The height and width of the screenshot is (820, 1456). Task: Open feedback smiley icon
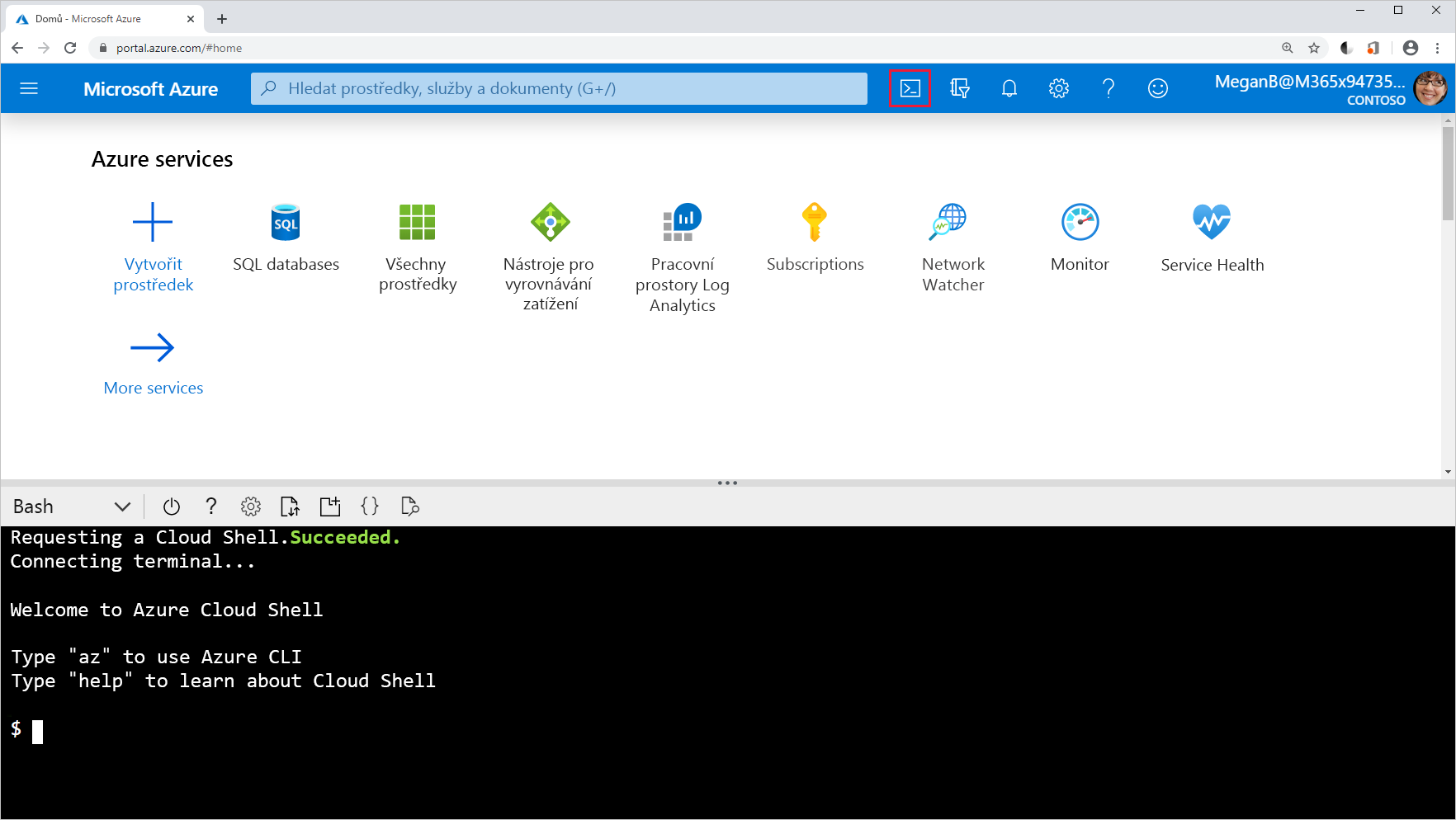[1157, 88]
